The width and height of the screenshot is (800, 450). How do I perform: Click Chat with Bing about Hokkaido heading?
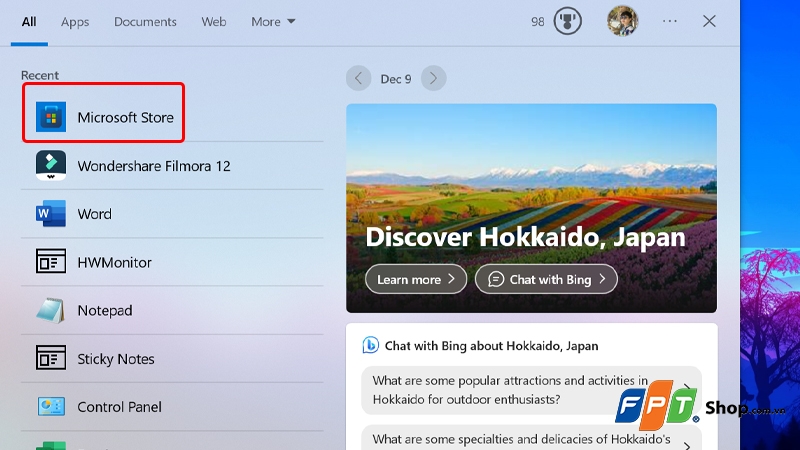pyautogui.click(x=491, y=345)
